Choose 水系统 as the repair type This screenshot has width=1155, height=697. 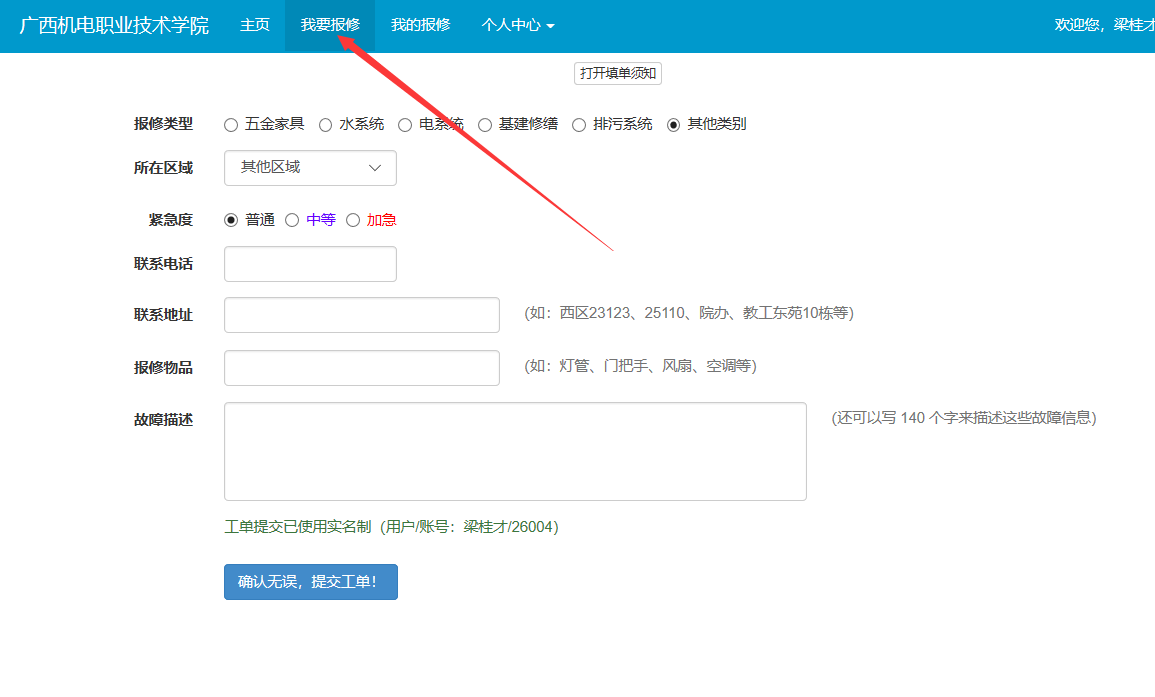click(x=326, y=125)
